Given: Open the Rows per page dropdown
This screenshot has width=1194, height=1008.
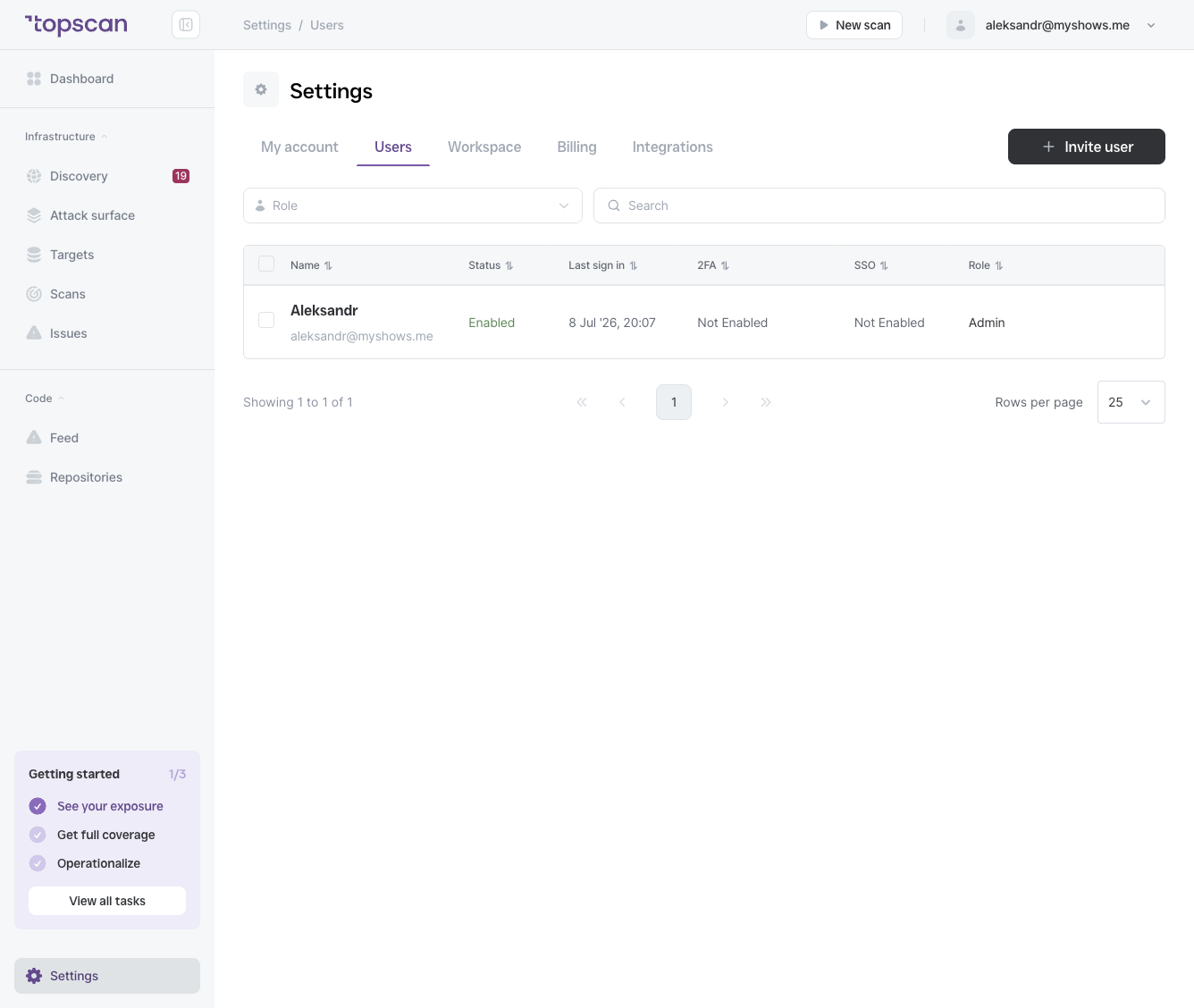Looking at the screenshot, I should pos(1131,402).
